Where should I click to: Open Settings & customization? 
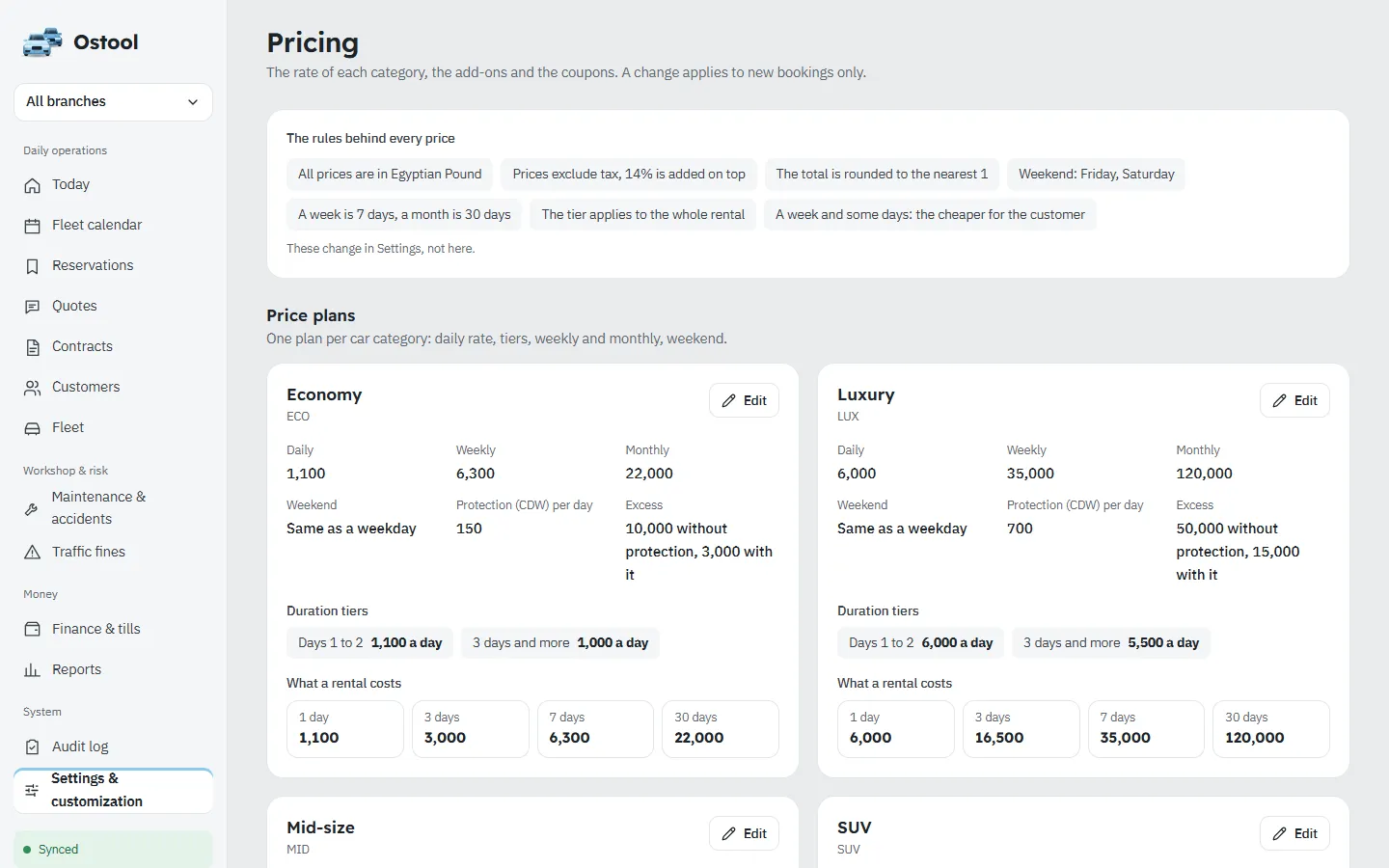(113, 791)
